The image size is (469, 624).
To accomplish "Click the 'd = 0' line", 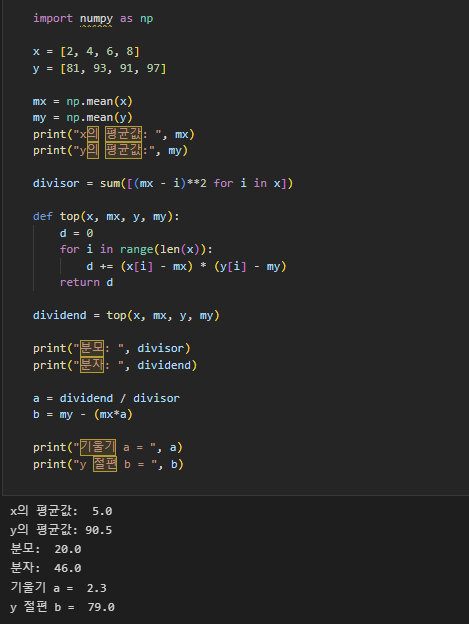I will (x=76, y=233).
